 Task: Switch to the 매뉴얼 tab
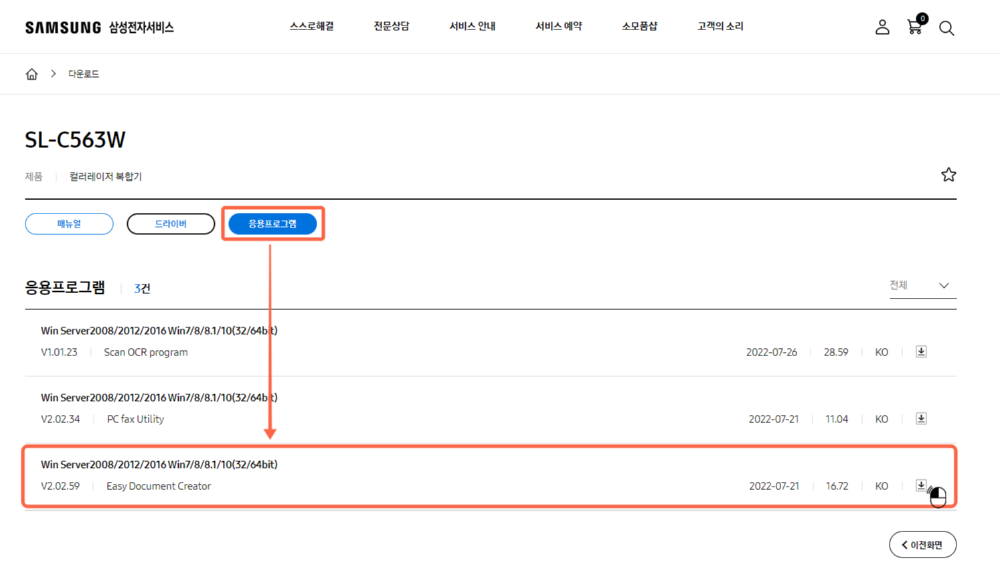point(69,224)
